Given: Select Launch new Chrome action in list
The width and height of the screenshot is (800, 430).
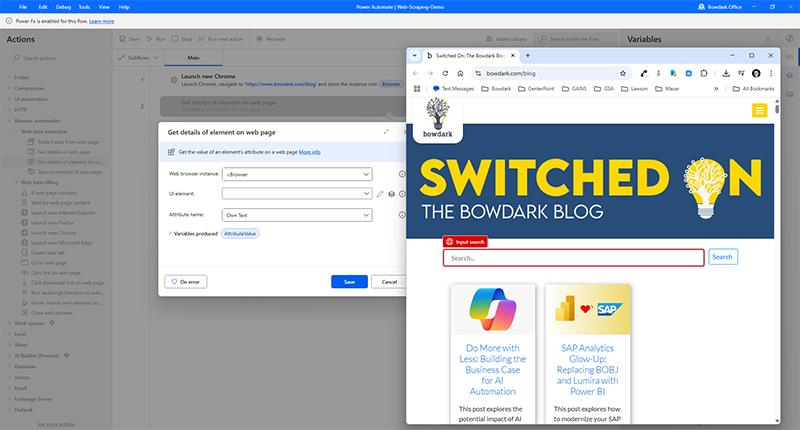Looking at the screenshot, I should pos(54,233).
